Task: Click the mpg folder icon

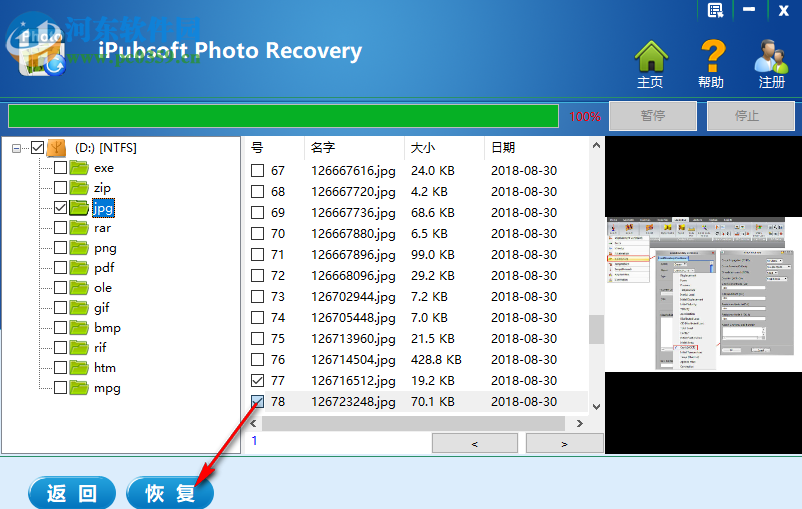Action: [79, 387]
